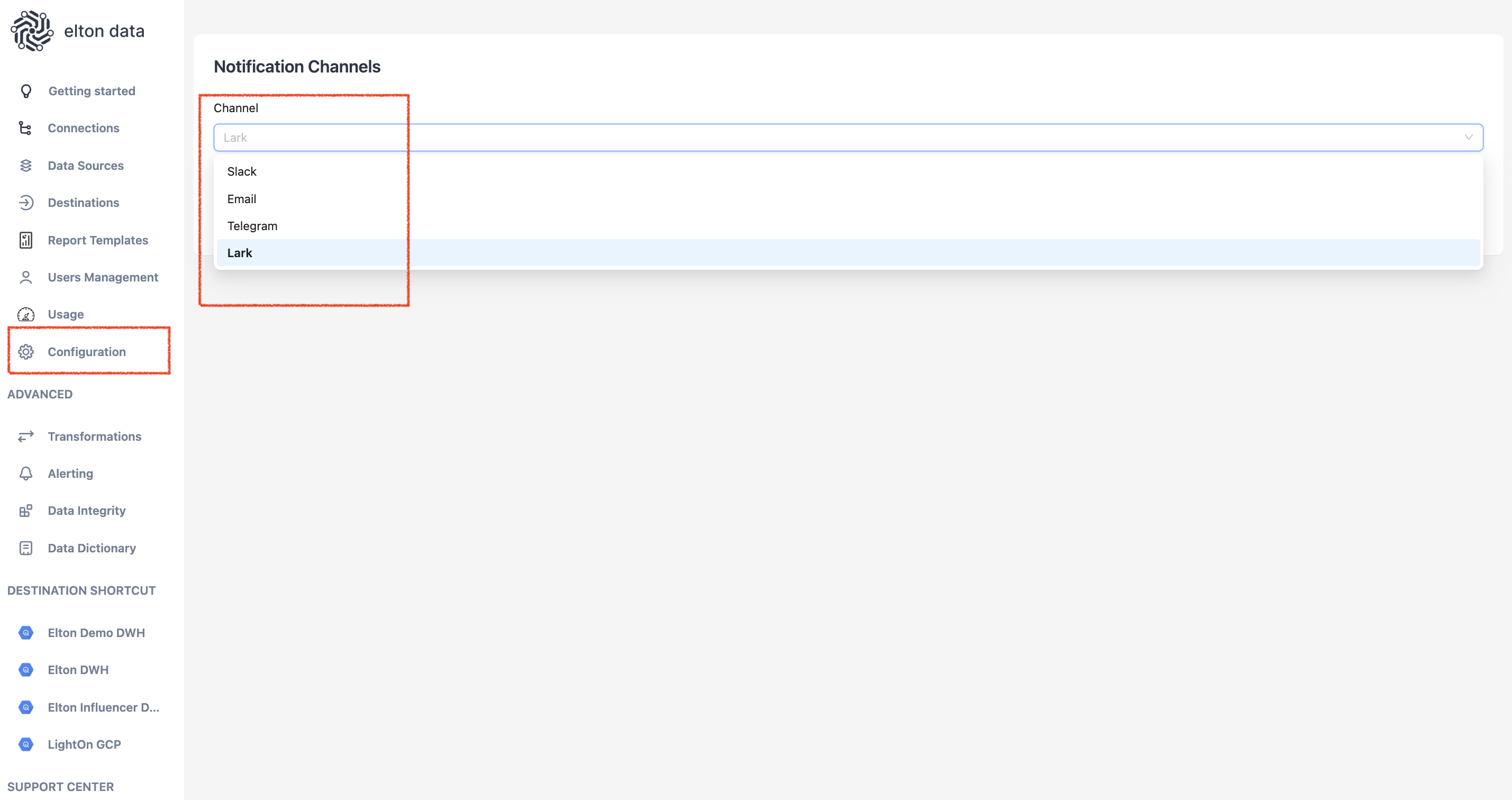Click the Users Management person icon
This screenshot has height=800, width=1512.
26,277
